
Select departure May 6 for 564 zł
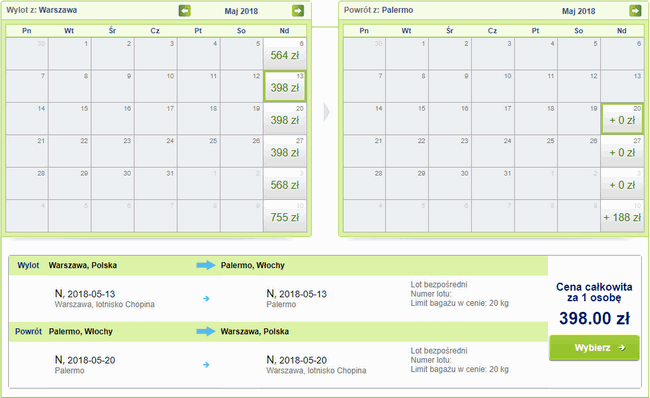[x=285, y=54]
